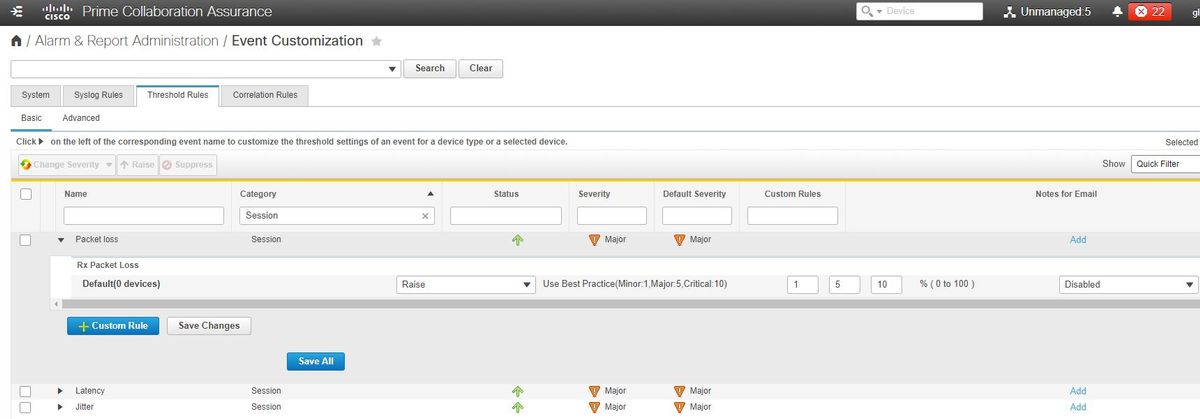The image size is (1200, 419).
Task: Select the Threshold Rules tab
Action: click(177, 95)
